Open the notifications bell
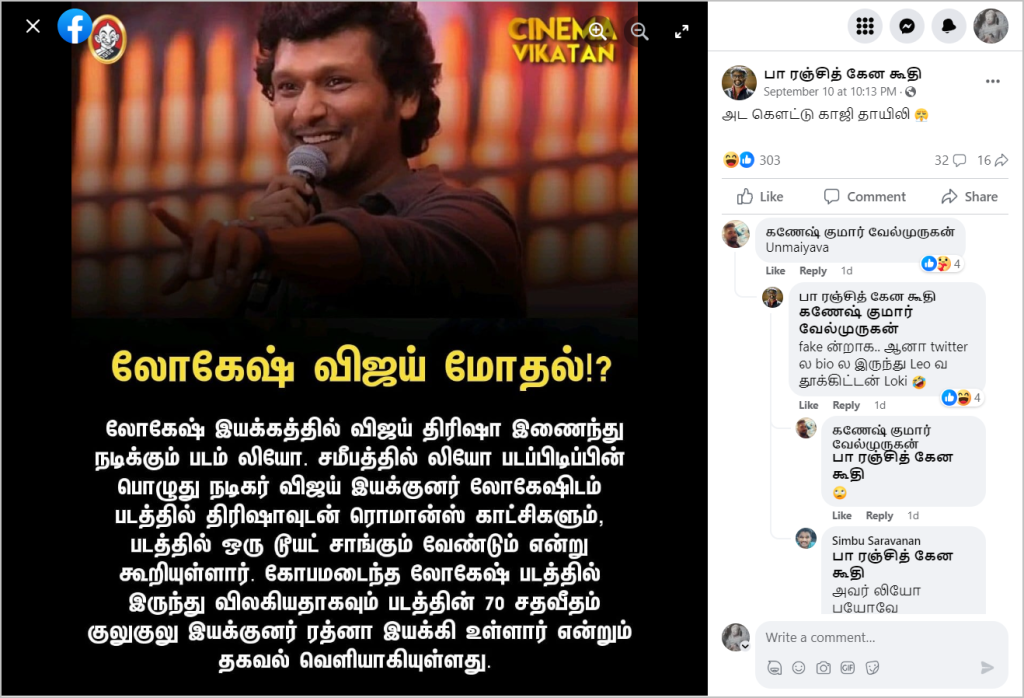The image size is (1024, 698). (948, 26)
